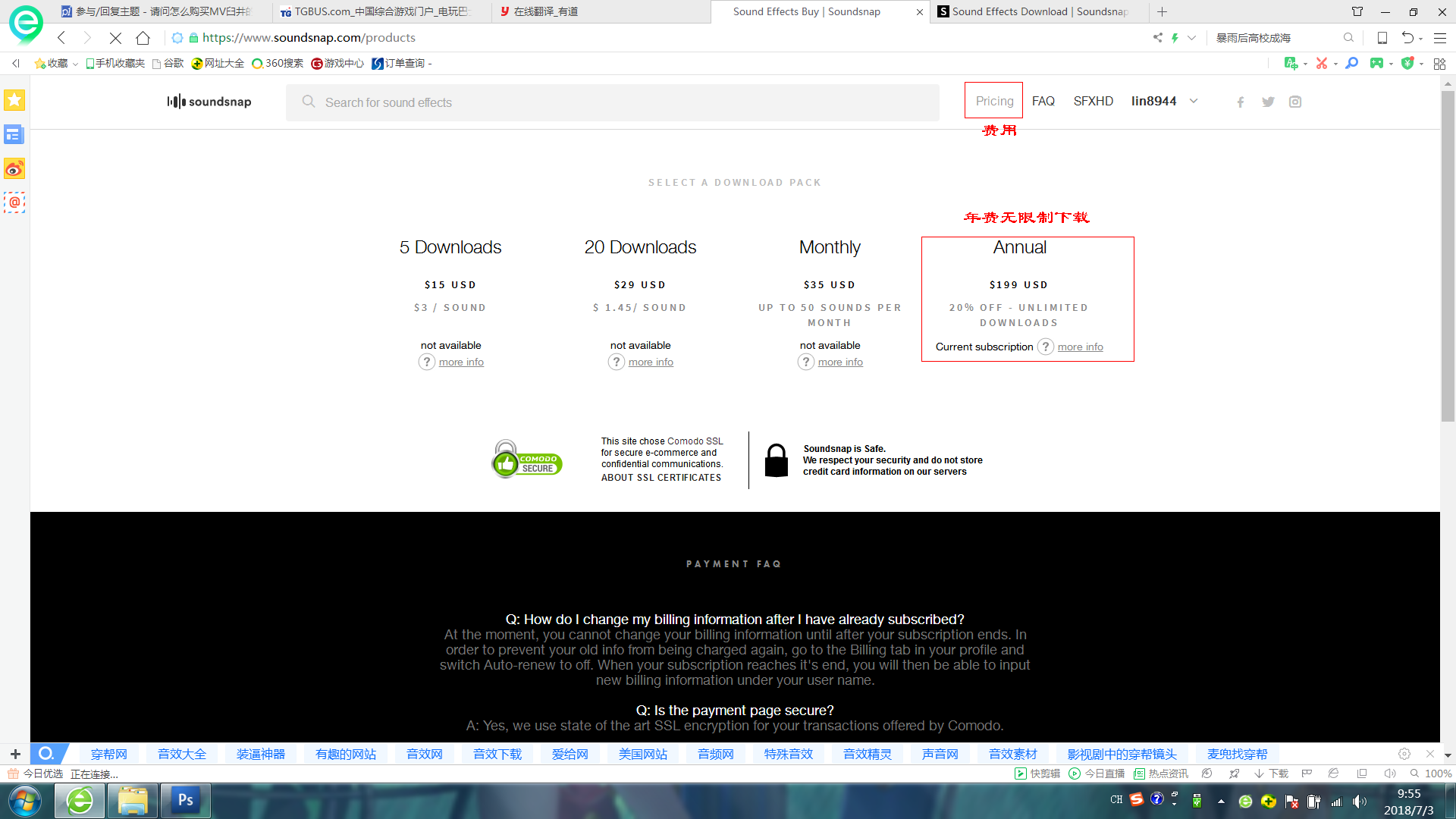Open the 爱给网 quick link
The image size is (1456, 819).
point(570,754)
